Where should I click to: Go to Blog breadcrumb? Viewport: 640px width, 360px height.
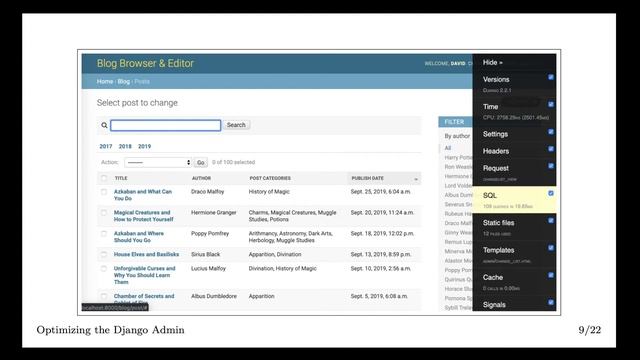coord(124,82)
